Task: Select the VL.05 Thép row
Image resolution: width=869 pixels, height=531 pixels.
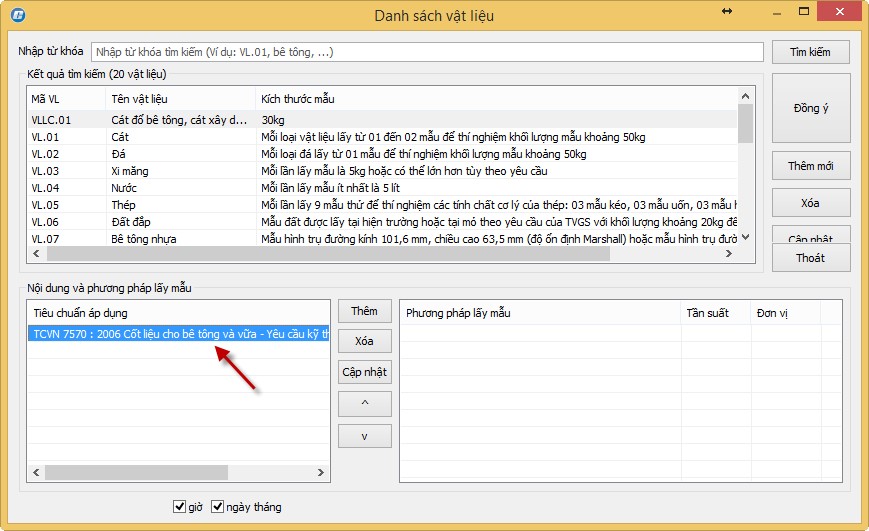Action: 130,205
